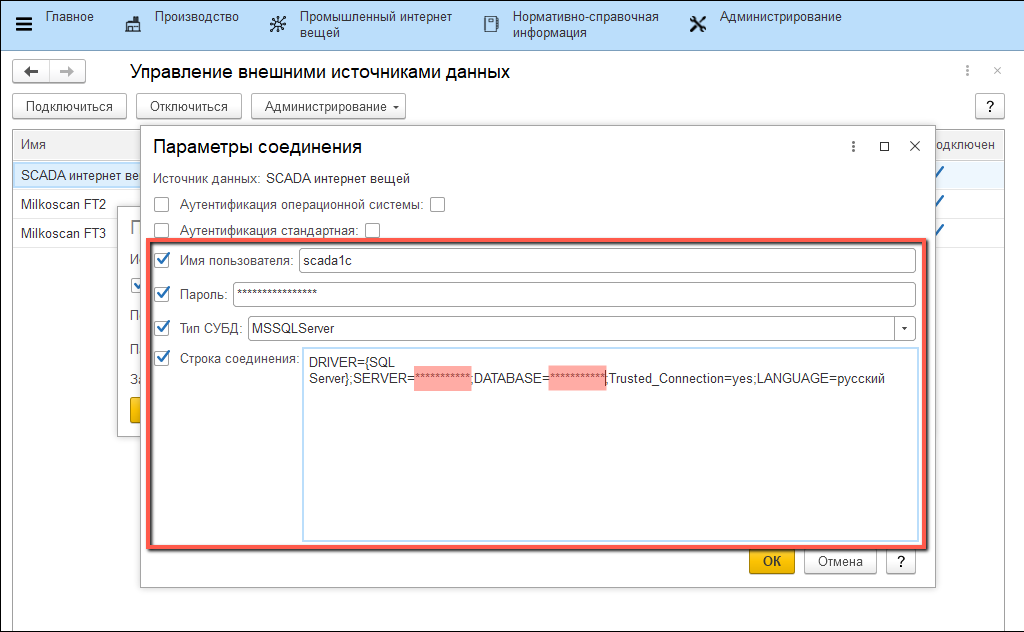This screenshot has height=632, width=1024.
Task: Expand the Тип СУБД dropdown arrow
Action: coord(904,328)
